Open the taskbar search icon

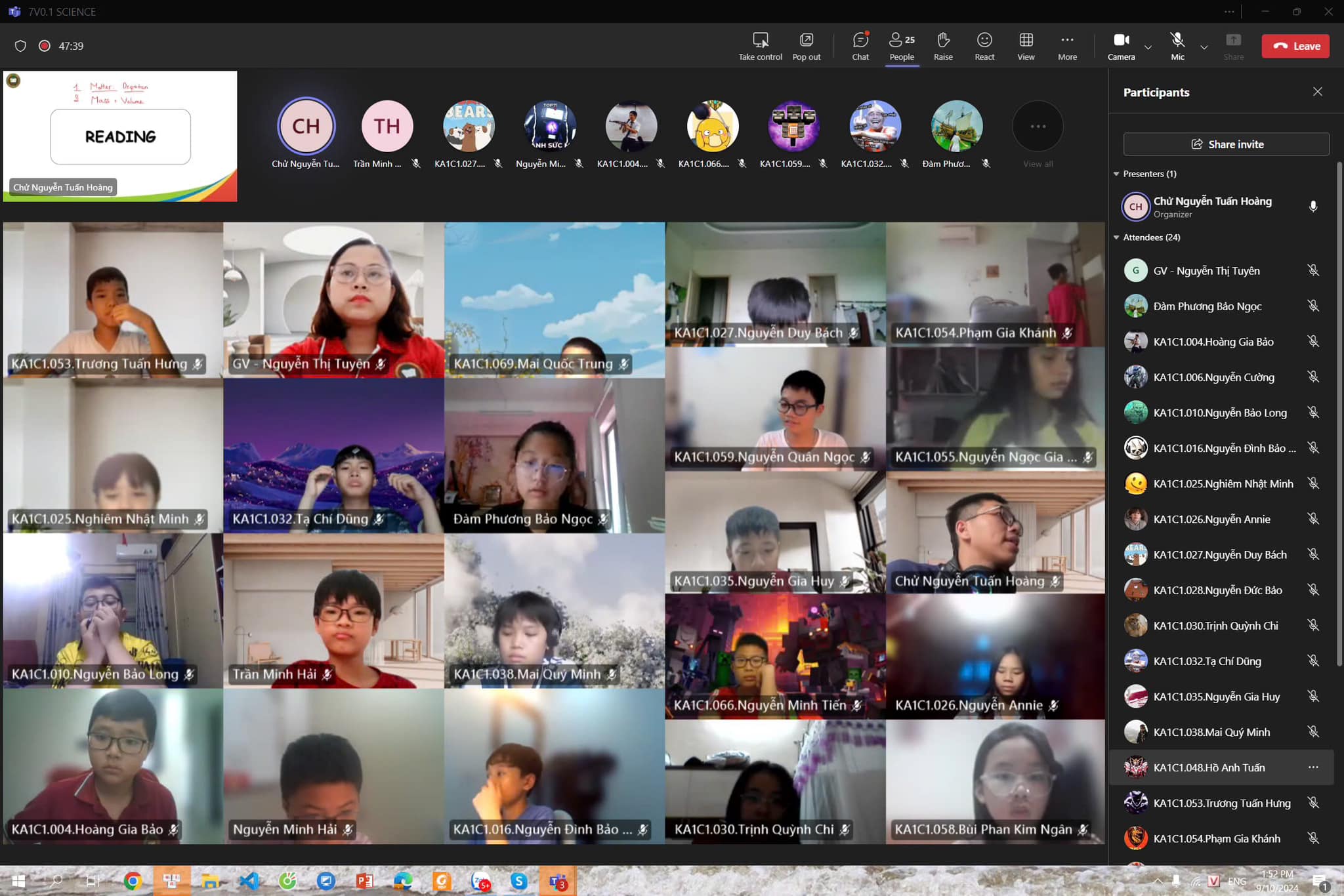[56, 881]
